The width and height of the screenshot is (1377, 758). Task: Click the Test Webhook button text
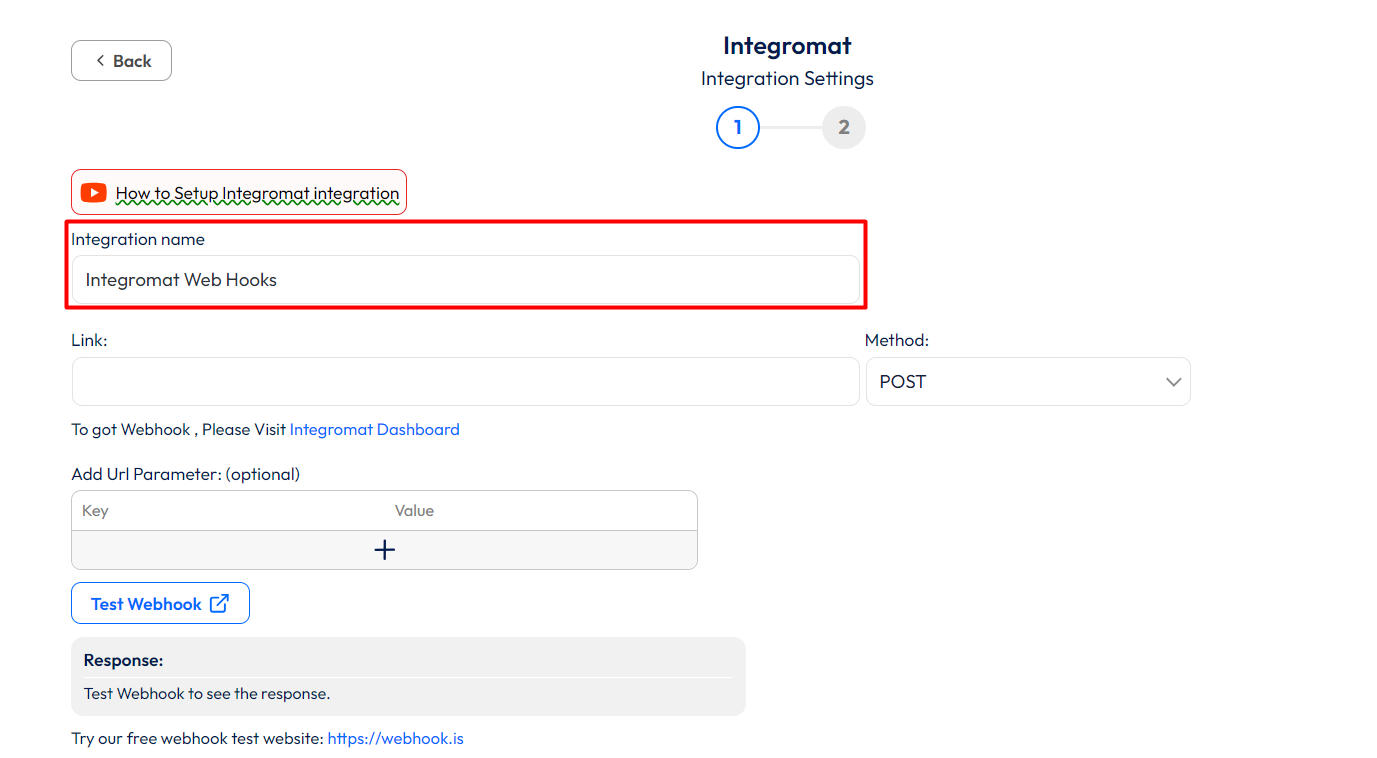146,604
